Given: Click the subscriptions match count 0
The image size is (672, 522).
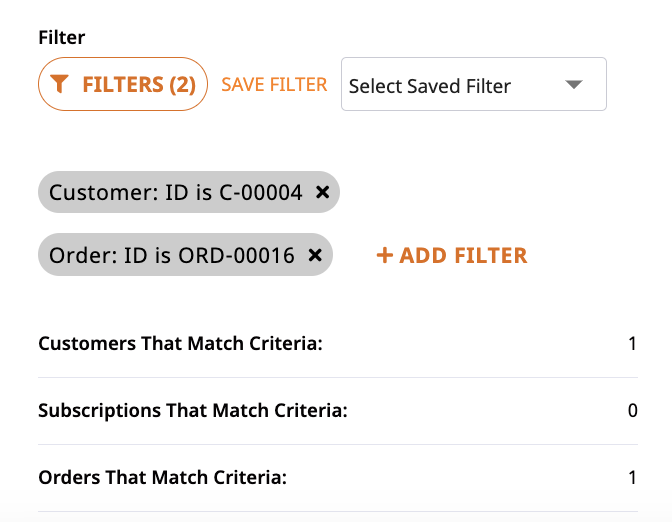Looking at the screenshot, I should [633, 411].
